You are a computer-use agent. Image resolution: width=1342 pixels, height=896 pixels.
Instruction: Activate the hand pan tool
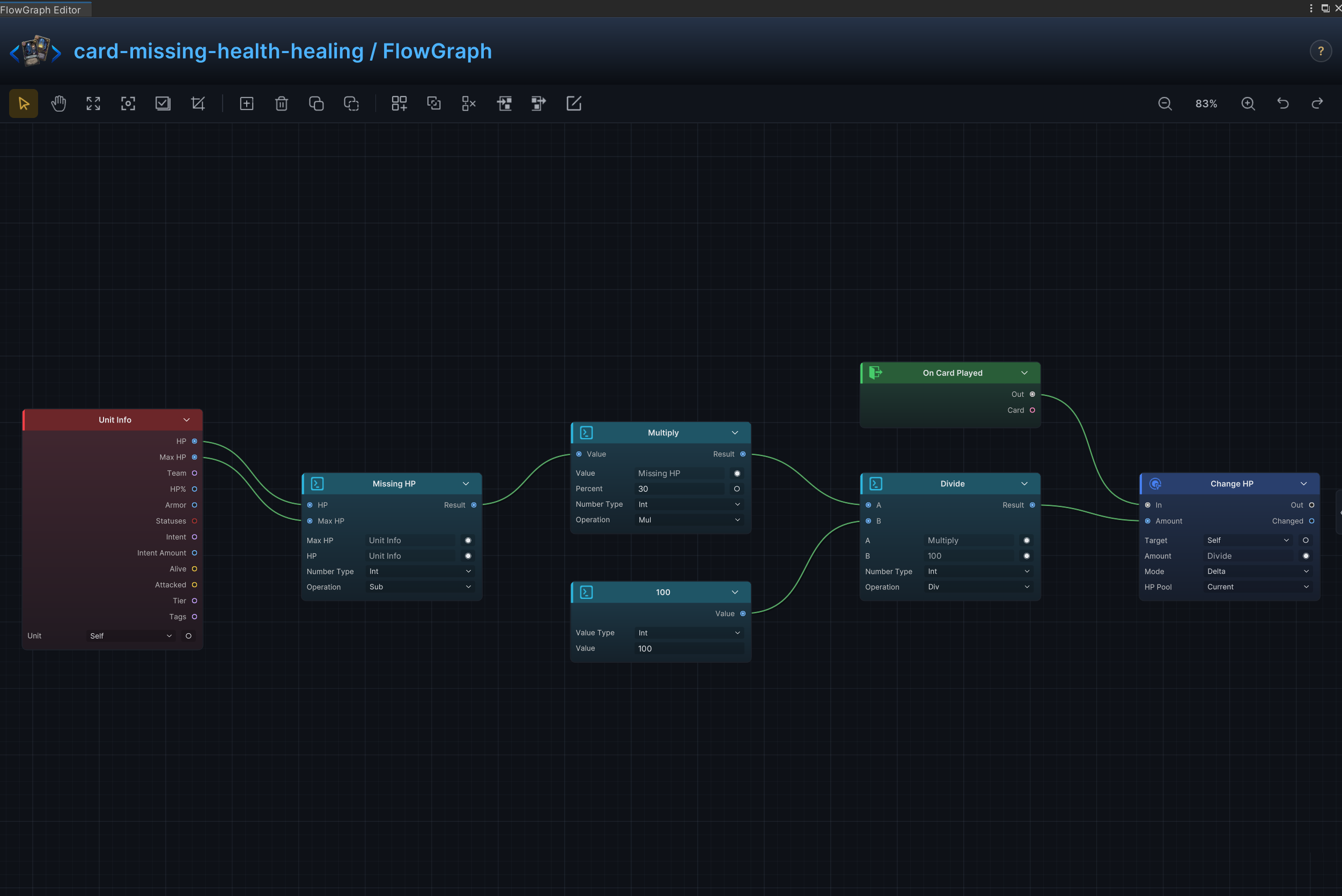pos(58,103)
